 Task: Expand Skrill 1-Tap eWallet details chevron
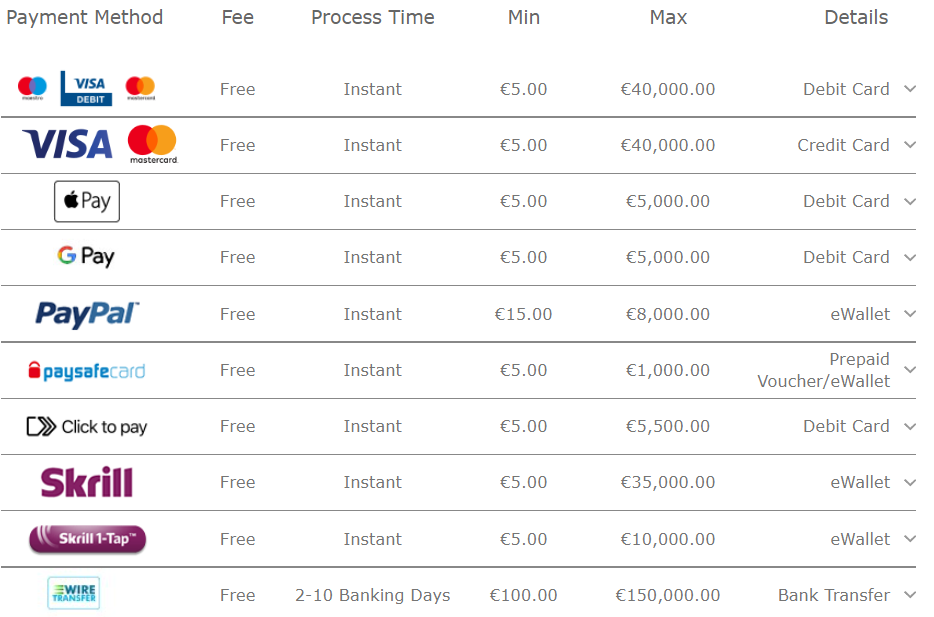coord(910,539)
